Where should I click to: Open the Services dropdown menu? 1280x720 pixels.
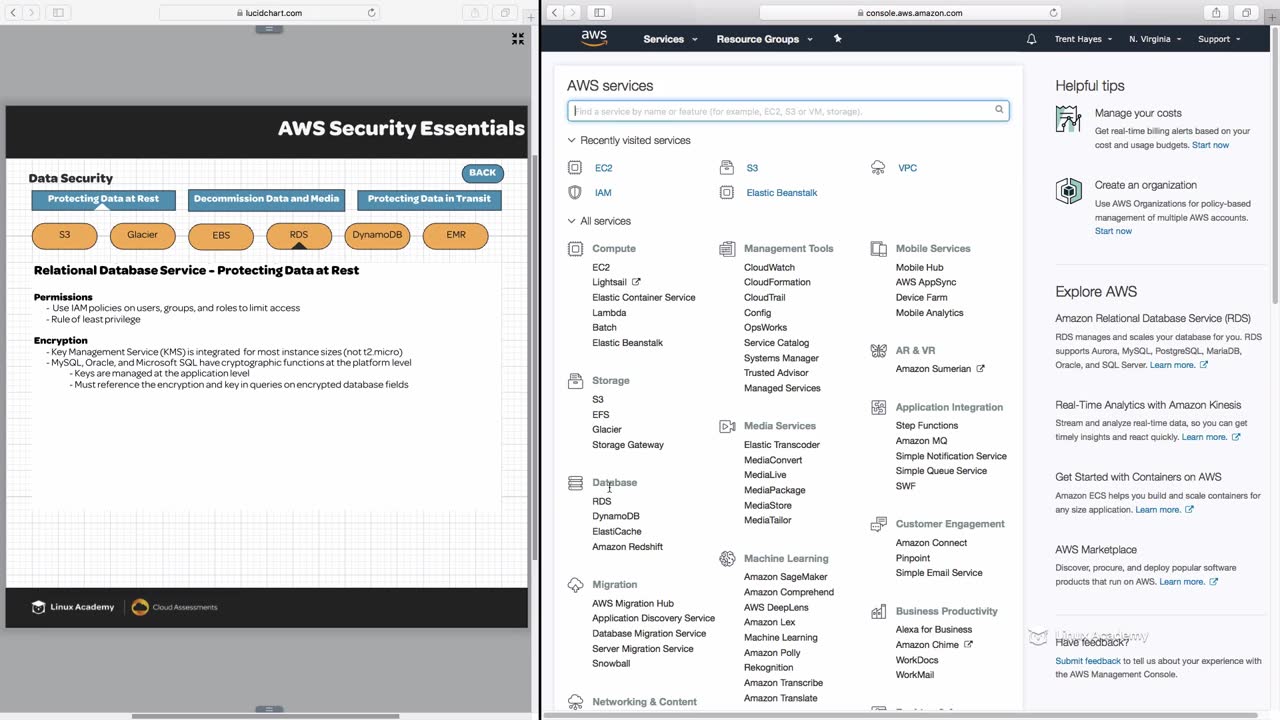click(670, 39)
